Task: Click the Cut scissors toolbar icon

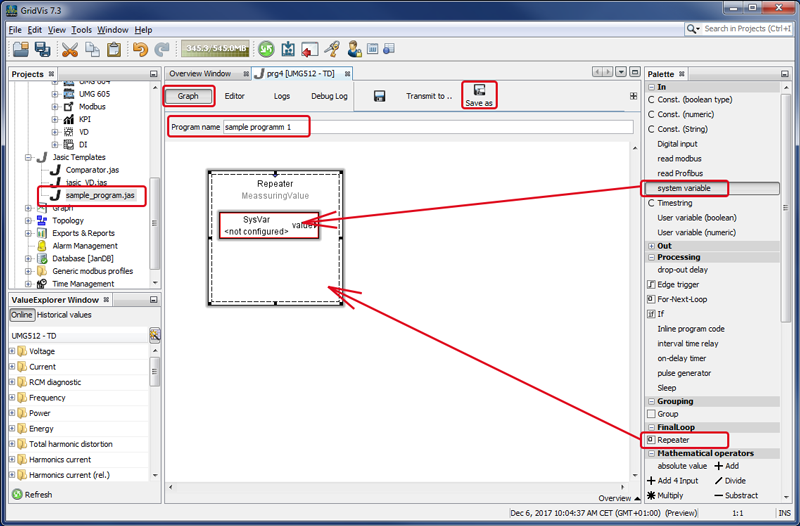Action: click(x=70, y=49)
